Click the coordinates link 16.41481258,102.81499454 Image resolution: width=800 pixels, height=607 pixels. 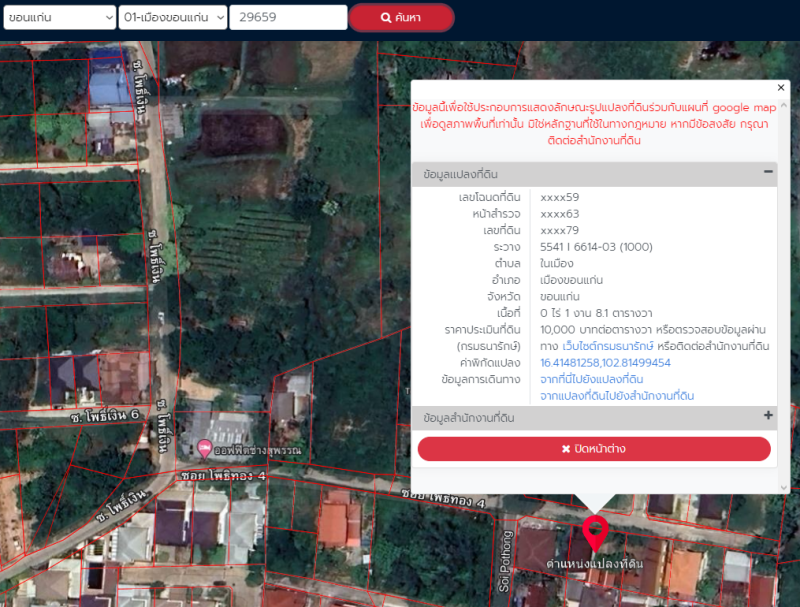pyautogui.click(x=605, y=362)
